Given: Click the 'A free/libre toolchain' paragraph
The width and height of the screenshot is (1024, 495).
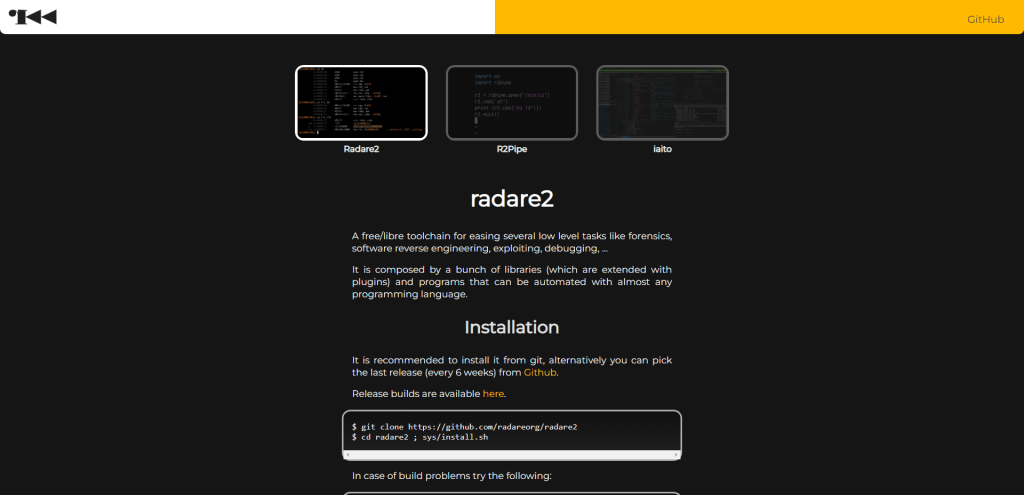Looking at the screenshot, I should pyautogui.click(x=512, y=242).
